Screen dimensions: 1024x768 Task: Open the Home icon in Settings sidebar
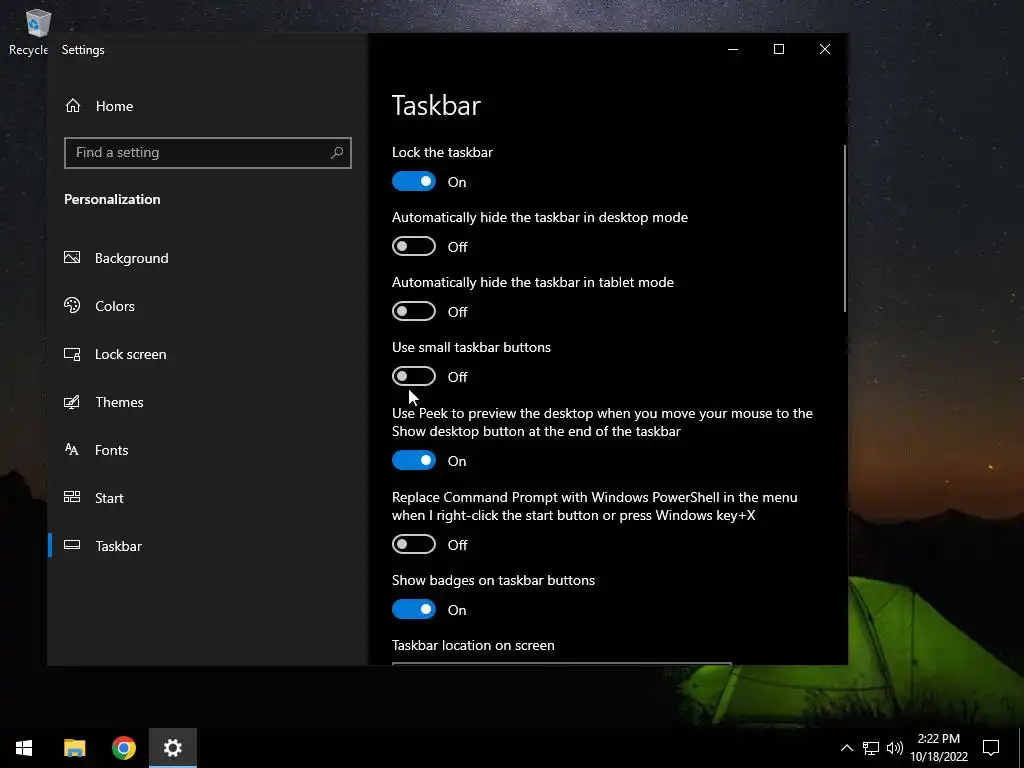(x=72, y=106)
